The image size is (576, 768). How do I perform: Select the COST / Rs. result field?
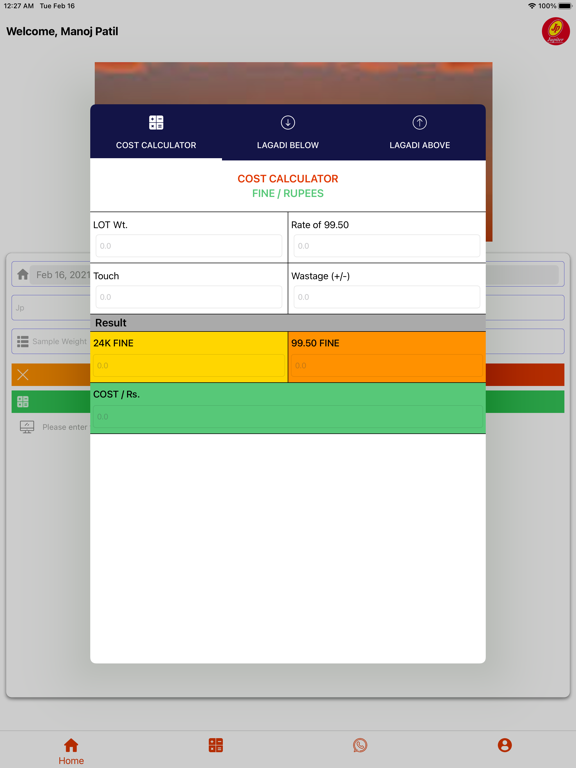tap(288, 417)
